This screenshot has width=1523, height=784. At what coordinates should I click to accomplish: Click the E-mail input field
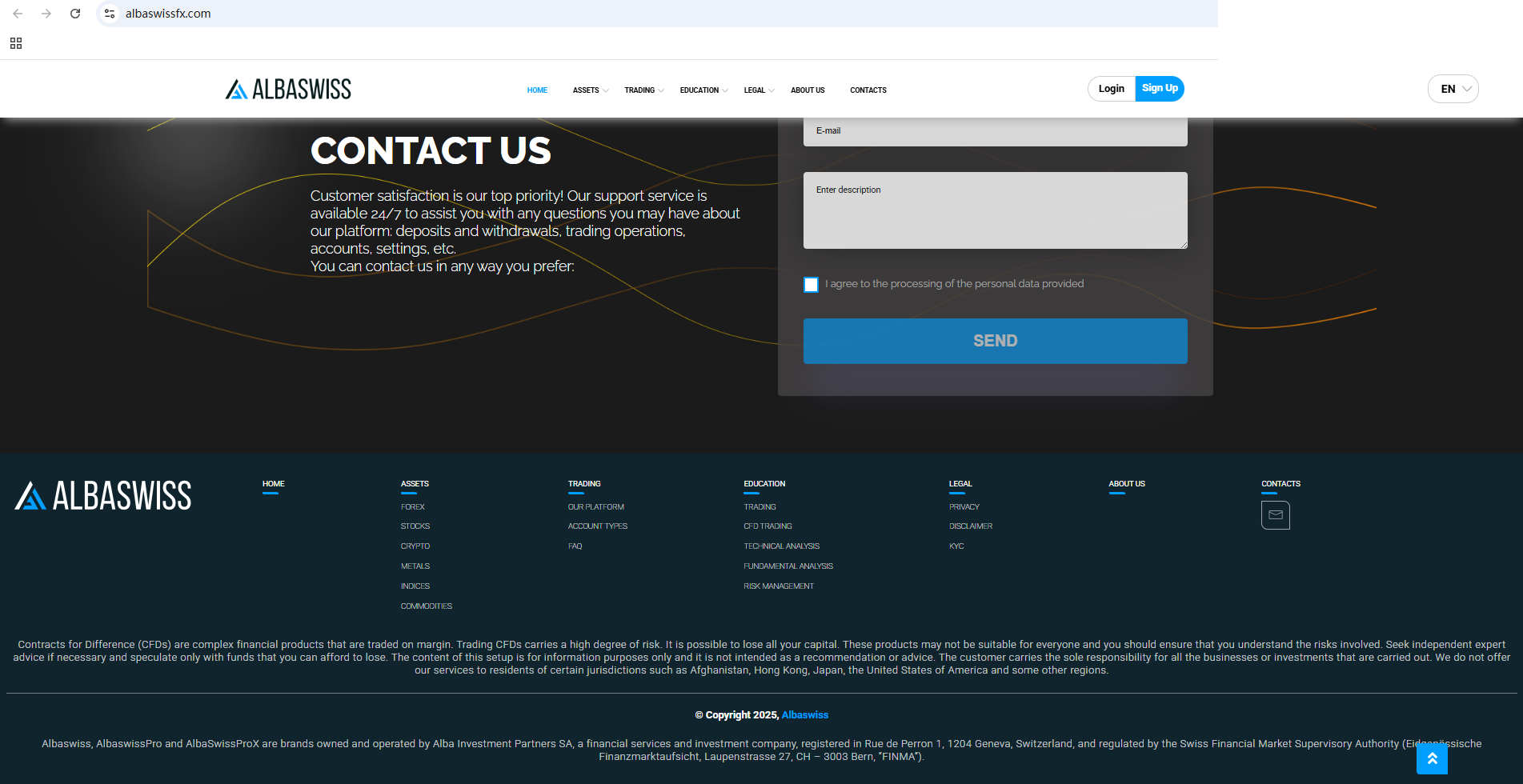pyautogui.click(x=996, y=131)
